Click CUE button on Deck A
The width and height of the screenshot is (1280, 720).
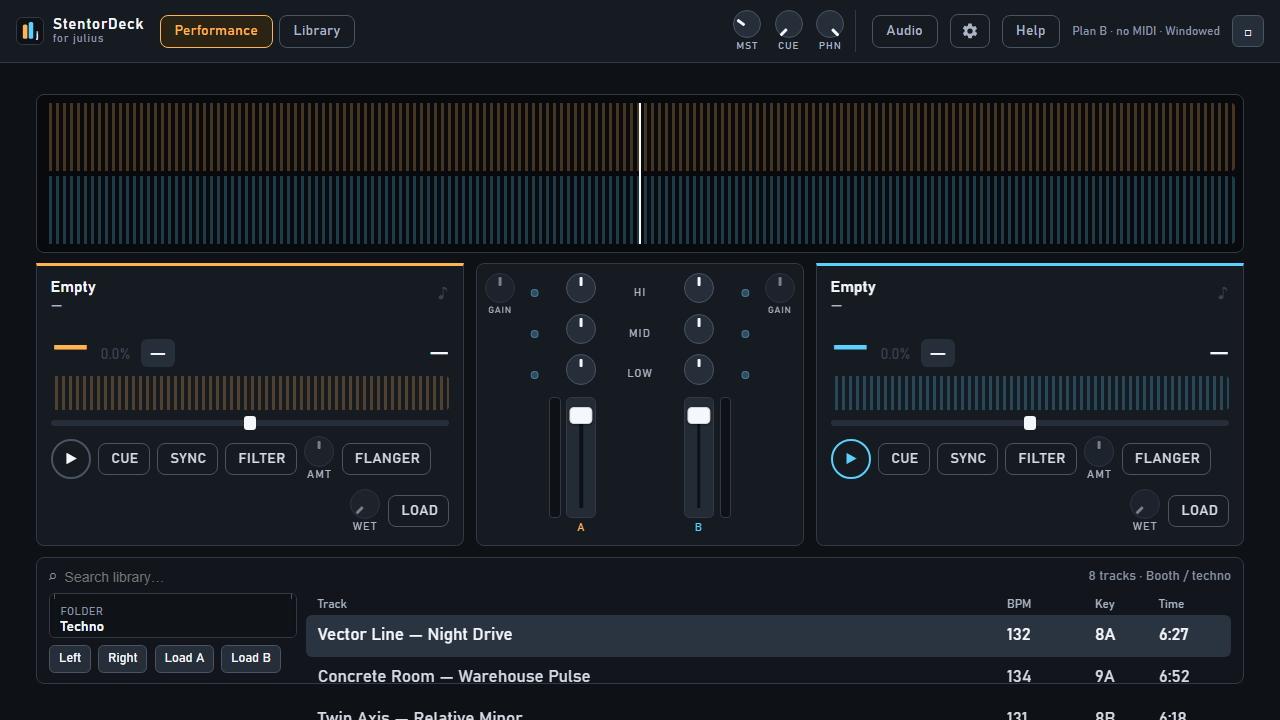tap(124, 459)
